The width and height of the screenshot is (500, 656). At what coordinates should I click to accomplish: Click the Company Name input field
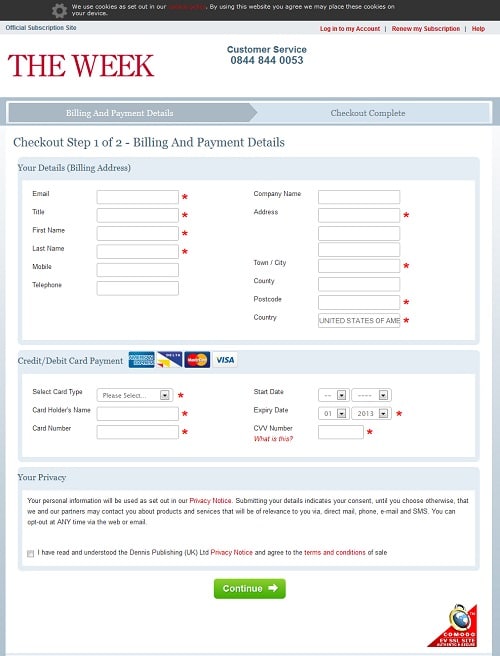coord(359,197)
